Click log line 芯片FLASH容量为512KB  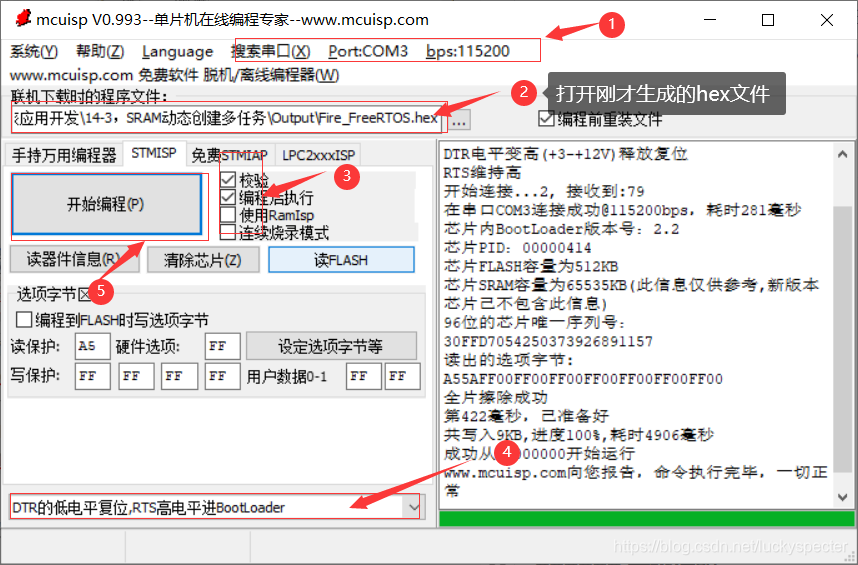click(x=531, y=266)
